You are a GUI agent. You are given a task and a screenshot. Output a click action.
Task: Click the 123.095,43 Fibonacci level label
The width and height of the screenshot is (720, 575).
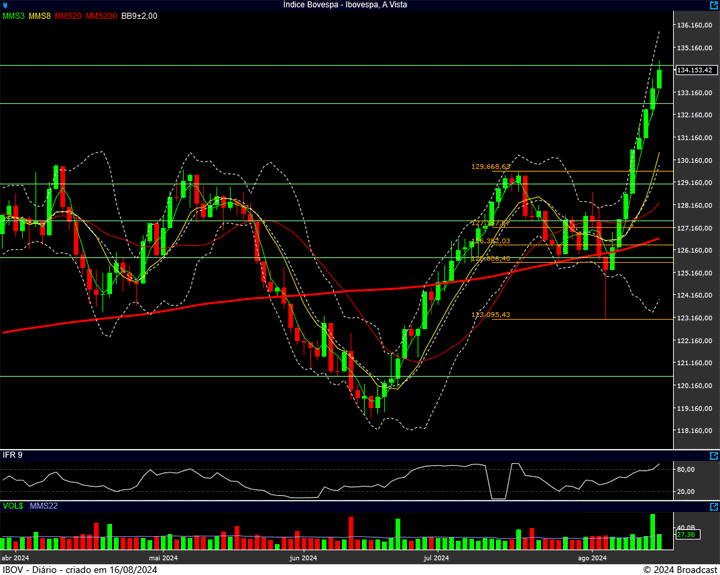tap(491, 314)
